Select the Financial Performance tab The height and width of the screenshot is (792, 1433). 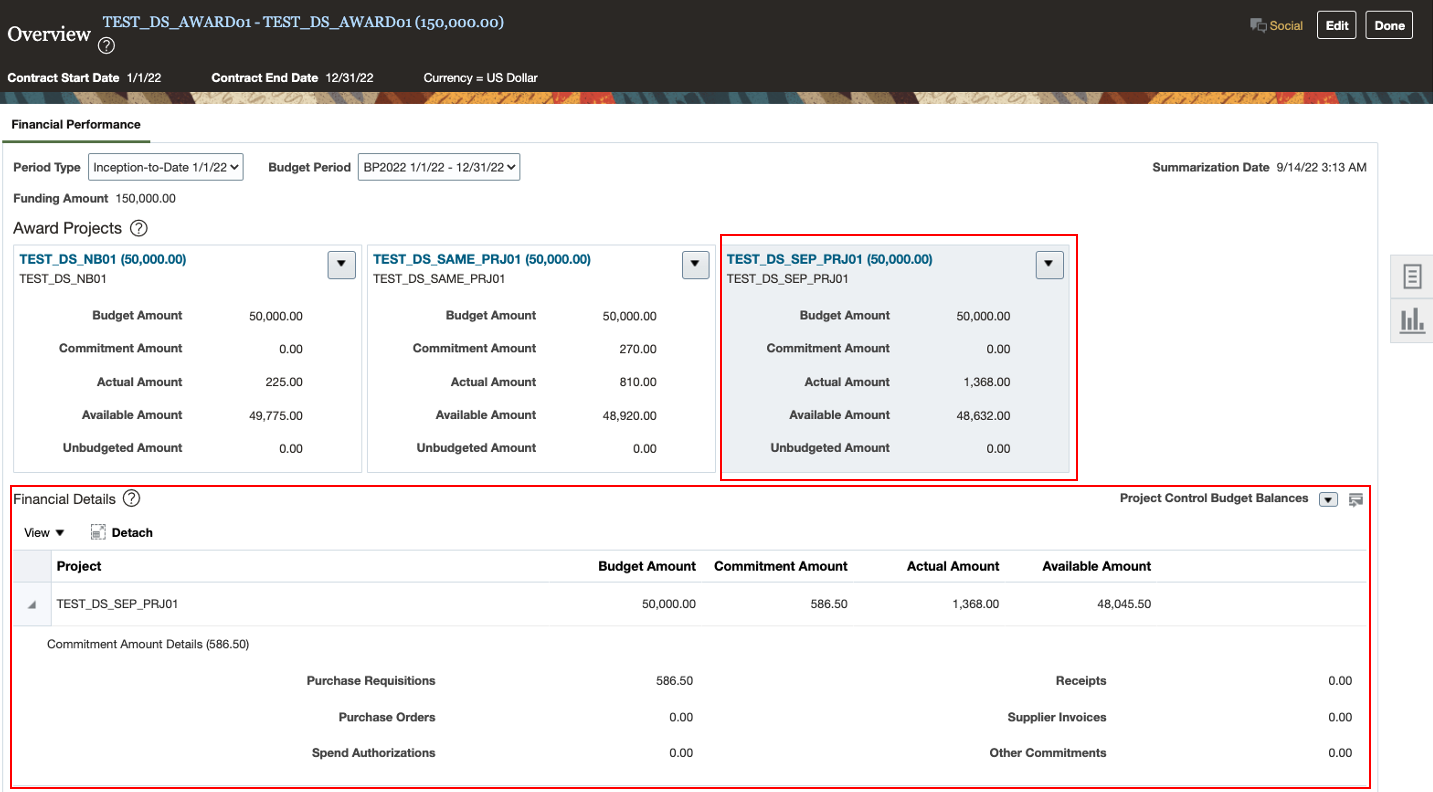[x=76, y=125]
